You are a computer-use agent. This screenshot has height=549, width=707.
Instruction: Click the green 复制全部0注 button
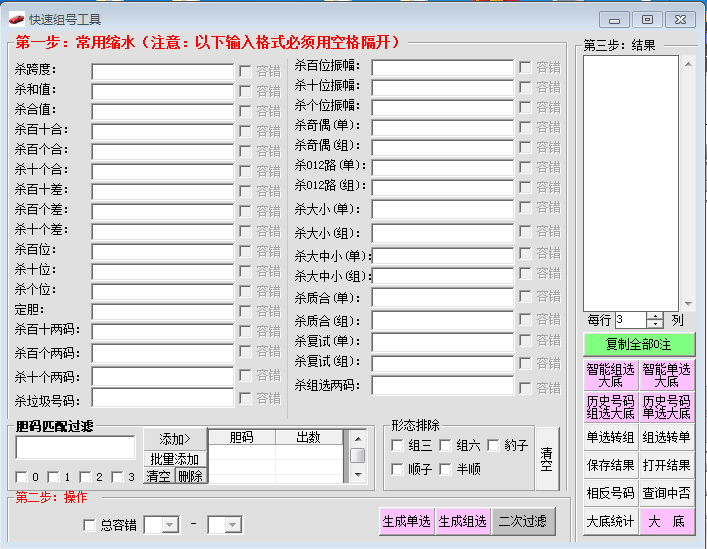pos(638,345)
